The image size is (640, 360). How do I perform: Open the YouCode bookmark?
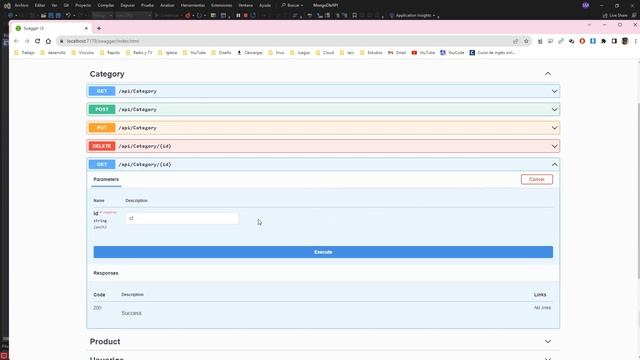(452, 53)
